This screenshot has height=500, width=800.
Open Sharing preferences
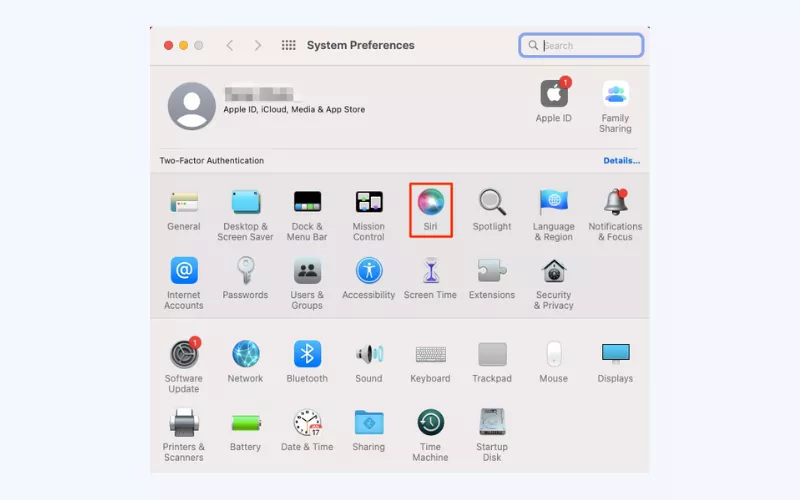(369, 430)
